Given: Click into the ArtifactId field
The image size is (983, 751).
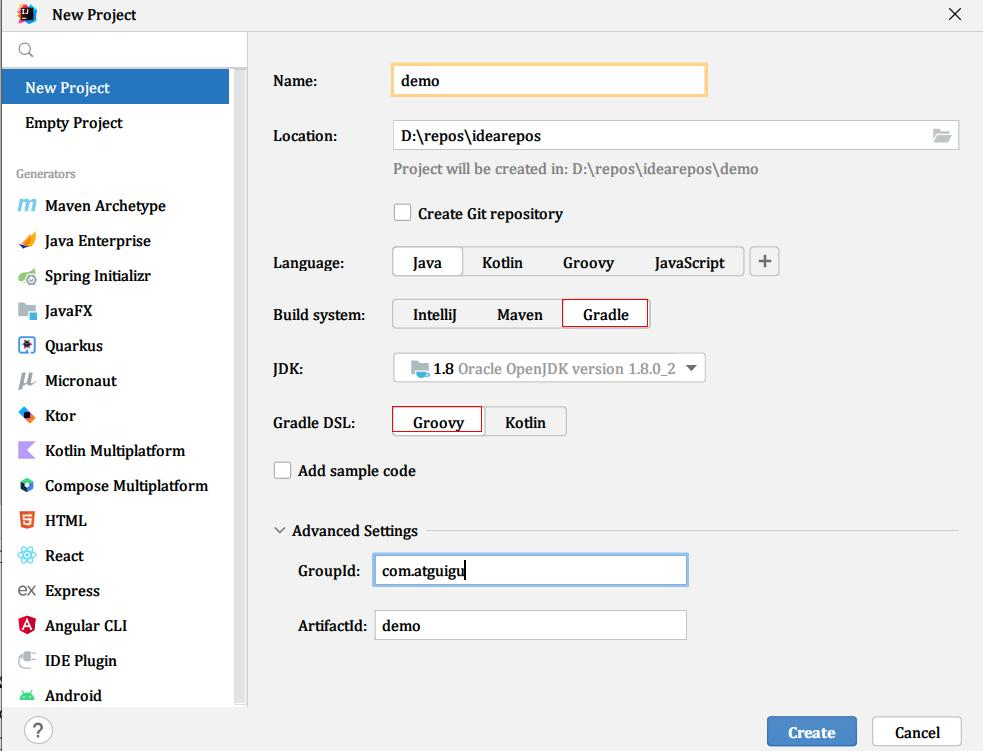Looking at the screenshot, I should [x=530, y=625].
